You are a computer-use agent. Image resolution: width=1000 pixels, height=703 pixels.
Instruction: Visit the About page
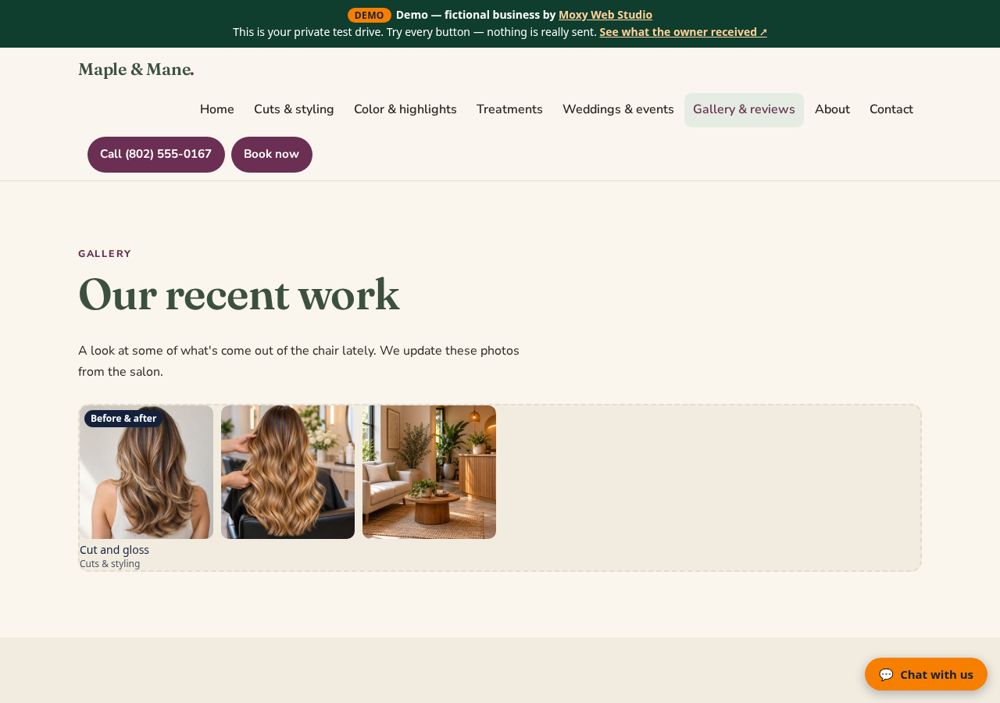(x=832, y=109)
